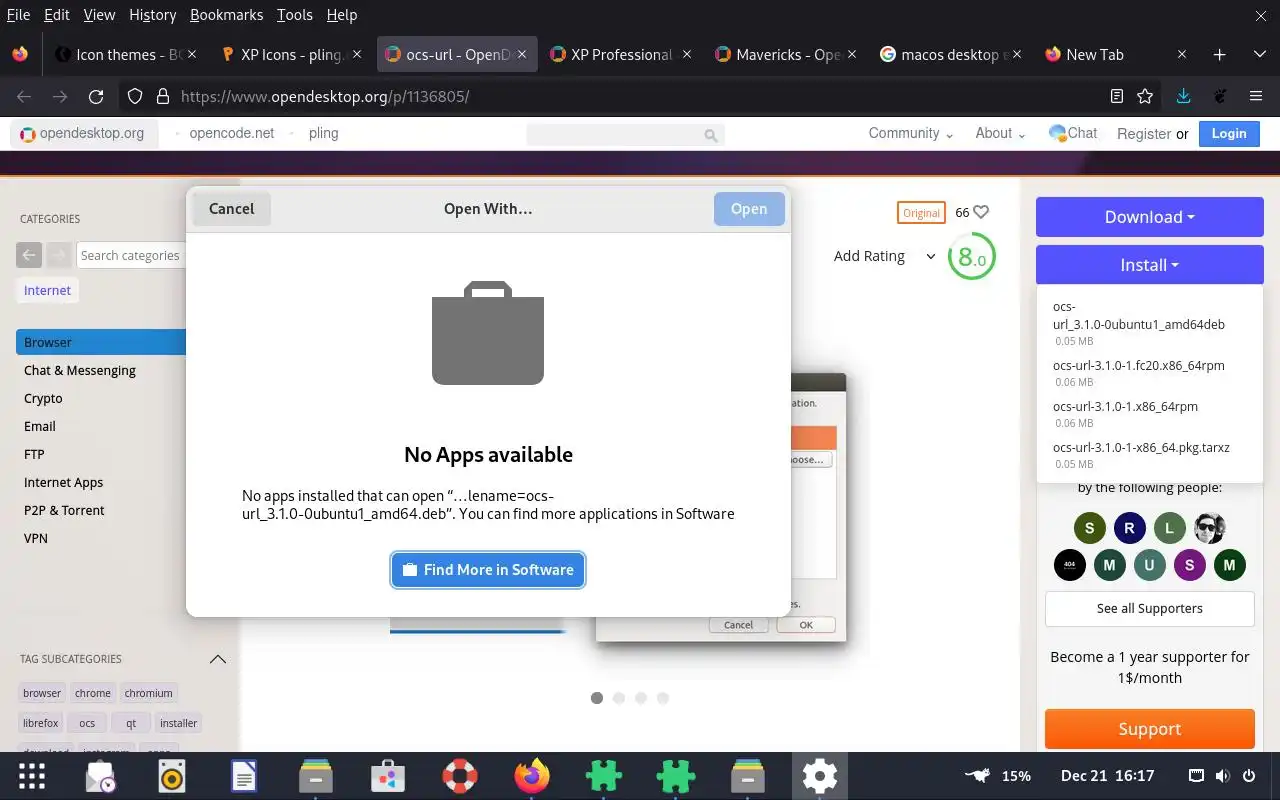The width and height of the screenshot is (1280, 800).
Task: Open the Software store bag icon
Action: point(388,776)
